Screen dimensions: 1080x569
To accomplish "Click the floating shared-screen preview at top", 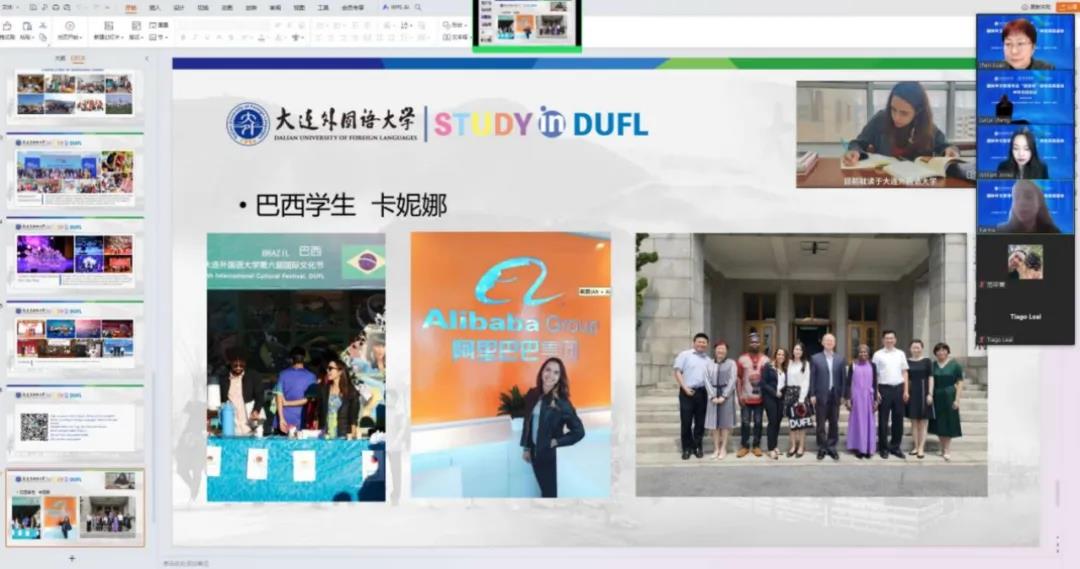I will click(527, 24).
